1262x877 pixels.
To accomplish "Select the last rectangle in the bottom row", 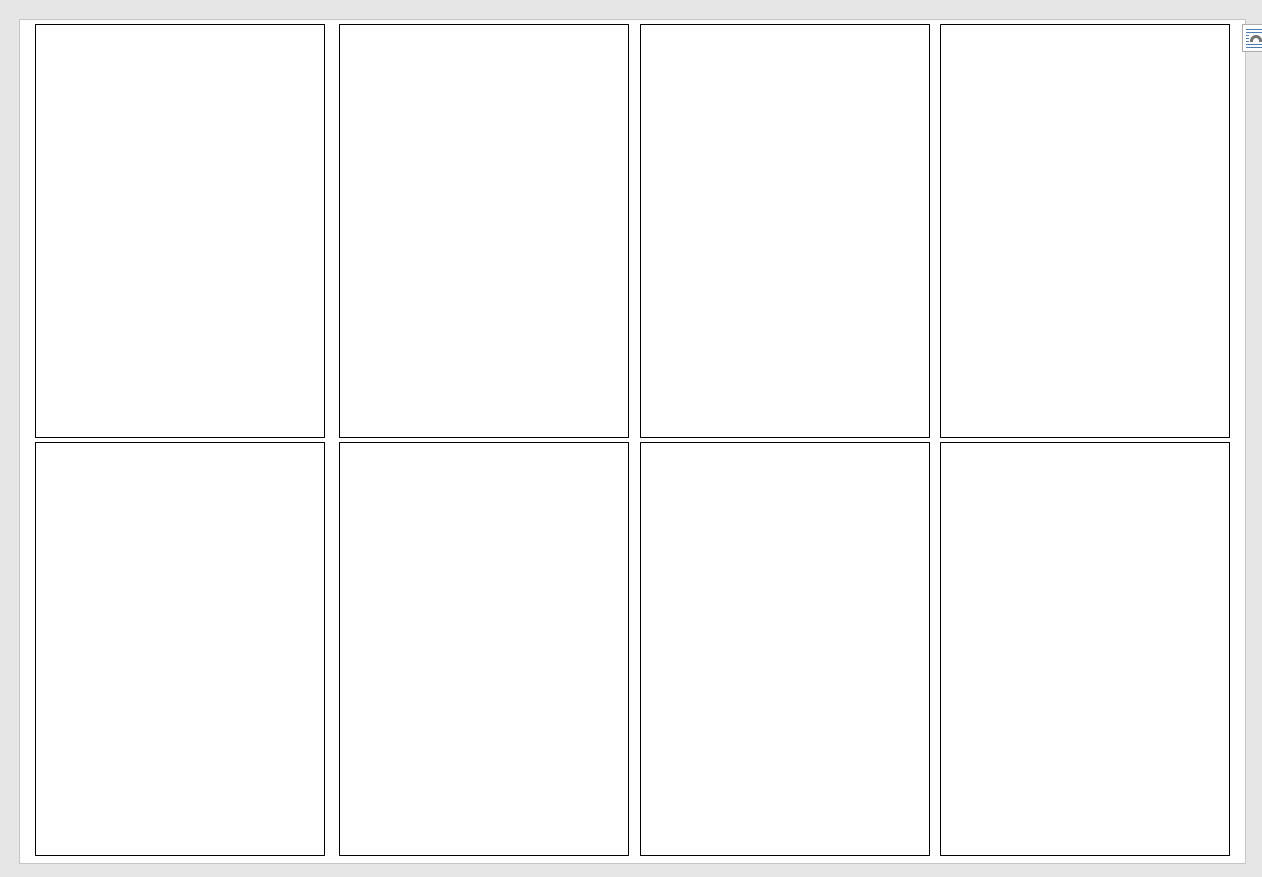I will 1085,649.
